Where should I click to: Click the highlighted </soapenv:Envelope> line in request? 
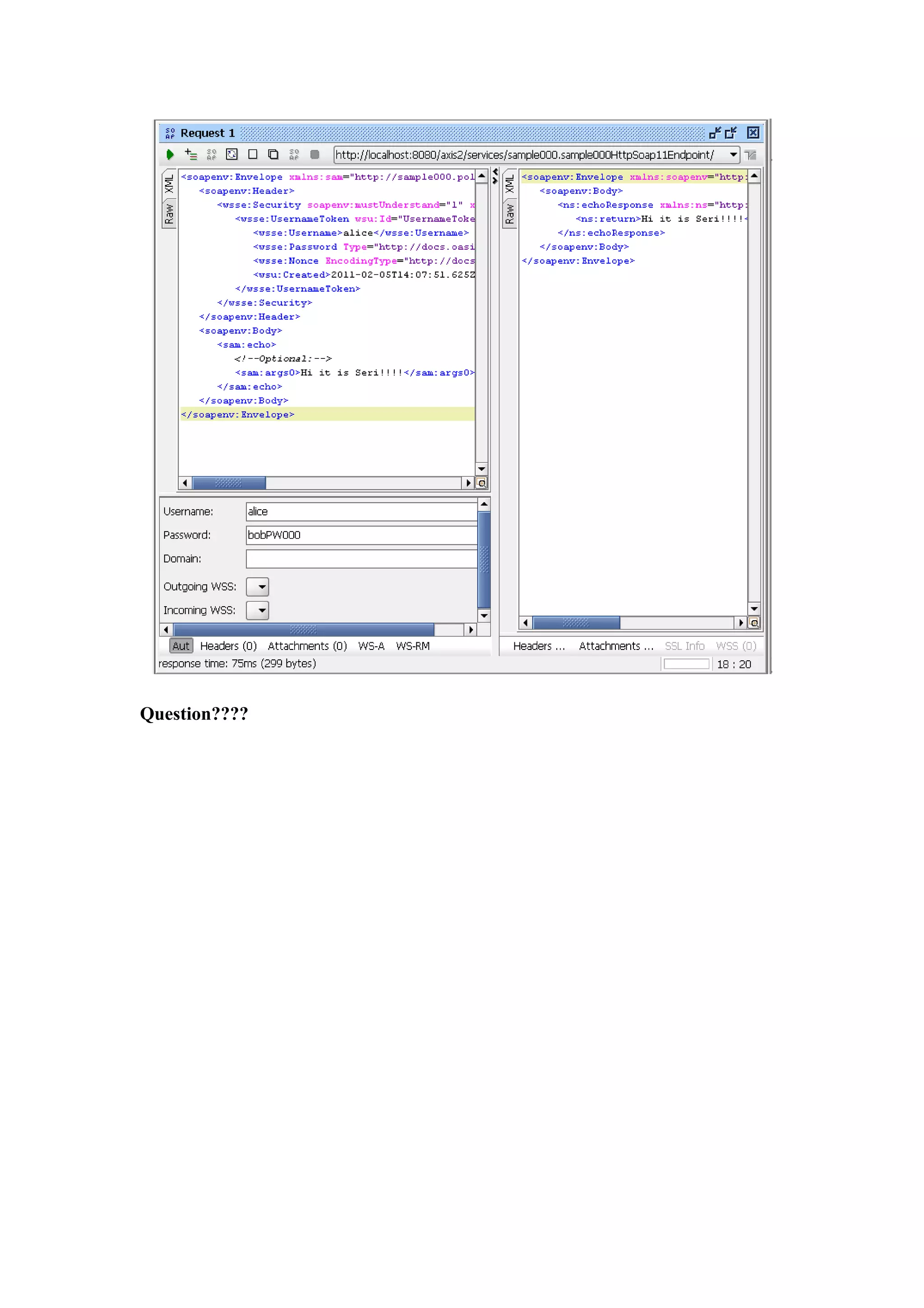pos(328,415)
